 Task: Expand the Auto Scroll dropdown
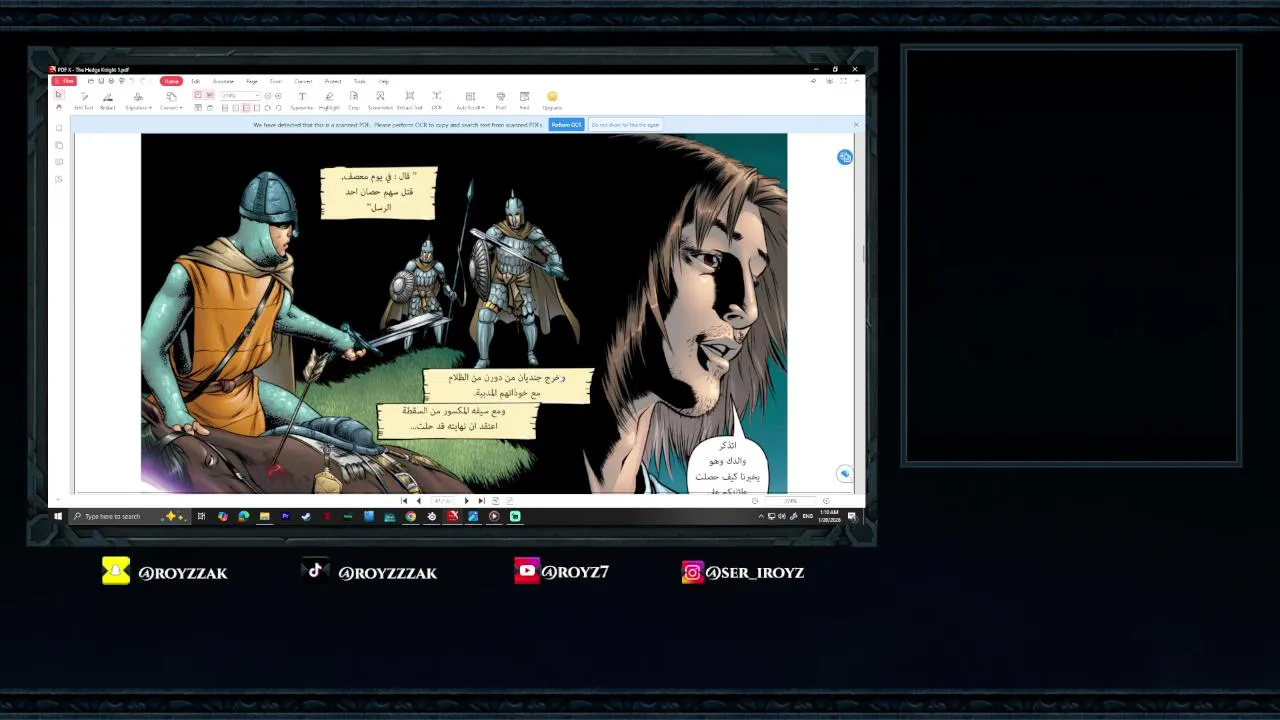470,100
